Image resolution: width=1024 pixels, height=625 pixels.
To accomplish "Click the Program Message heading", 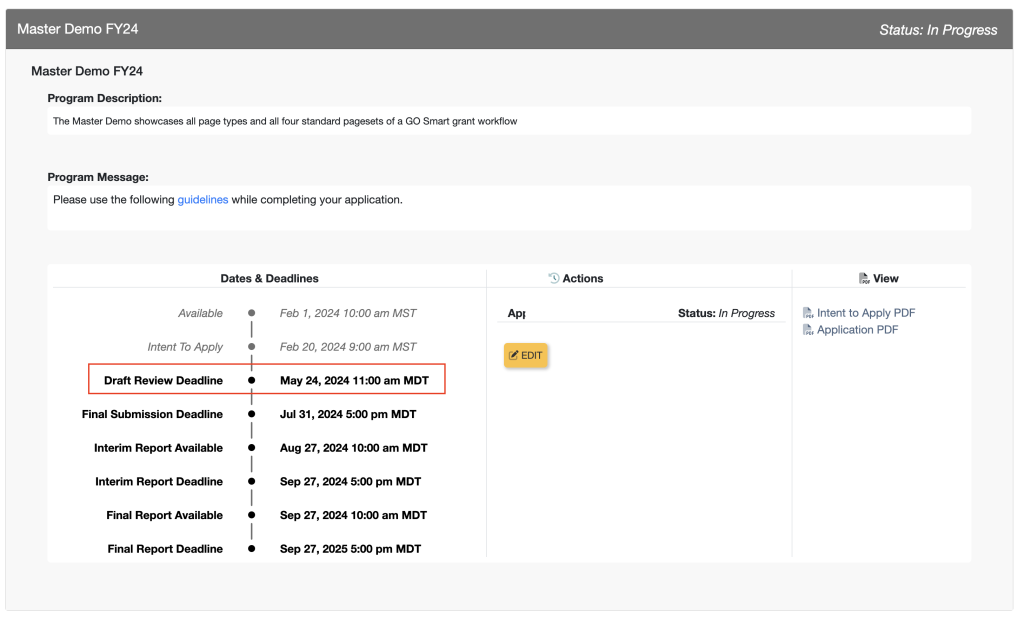I will point(98,177).
